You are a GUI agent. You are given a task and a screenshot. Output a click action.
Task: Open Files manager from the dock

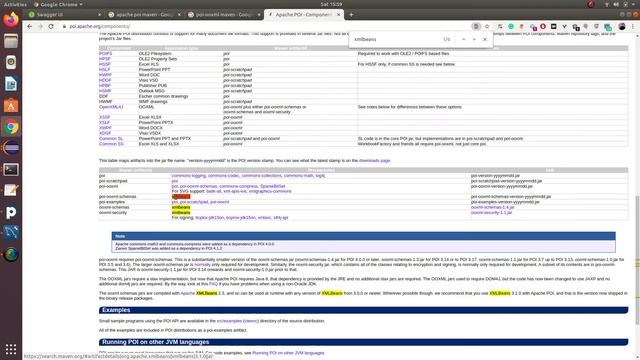pos(11,41)
